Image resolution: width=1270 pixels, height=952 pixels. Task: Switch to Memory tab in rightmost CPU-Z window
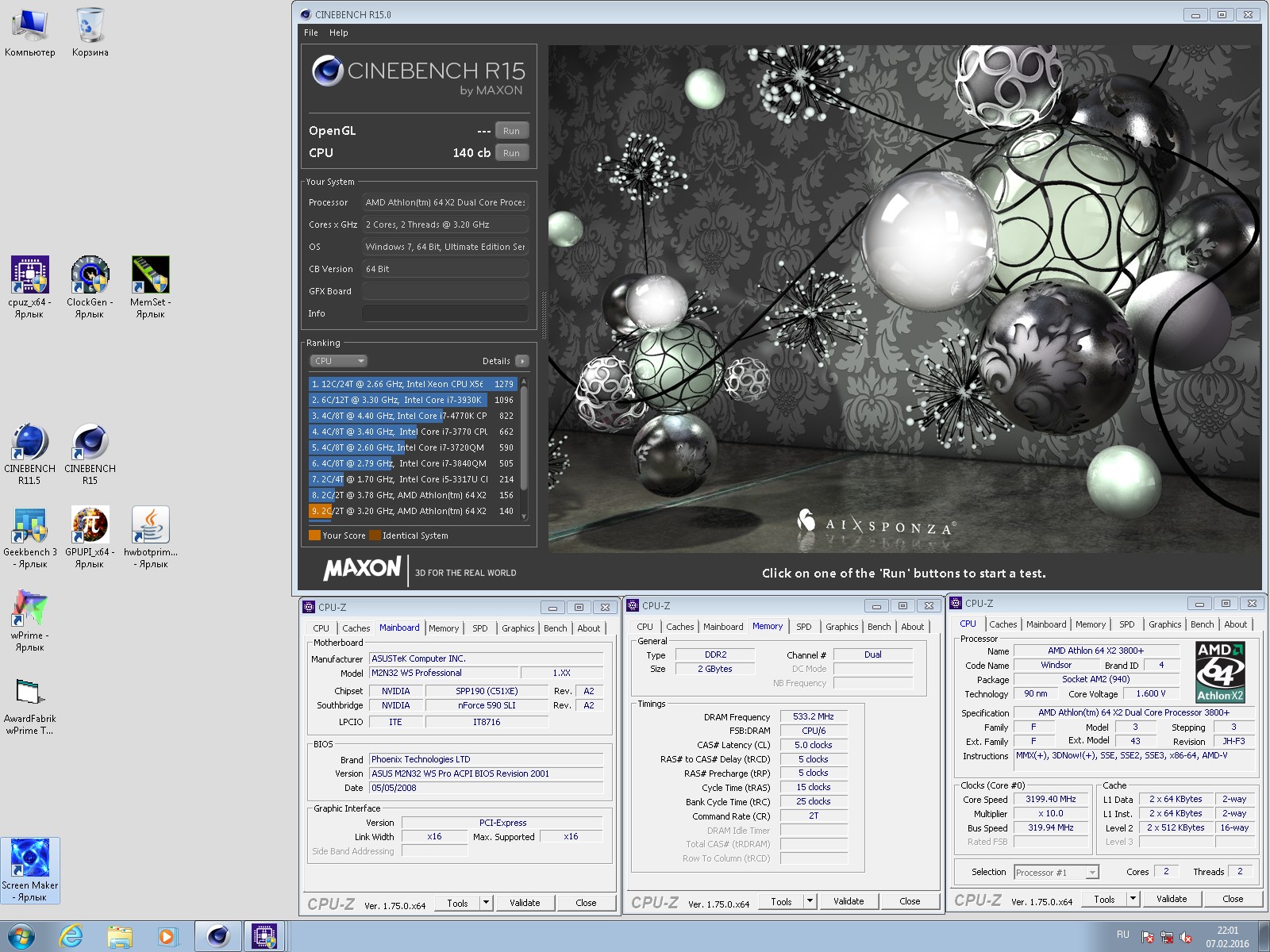point(1091,625)
